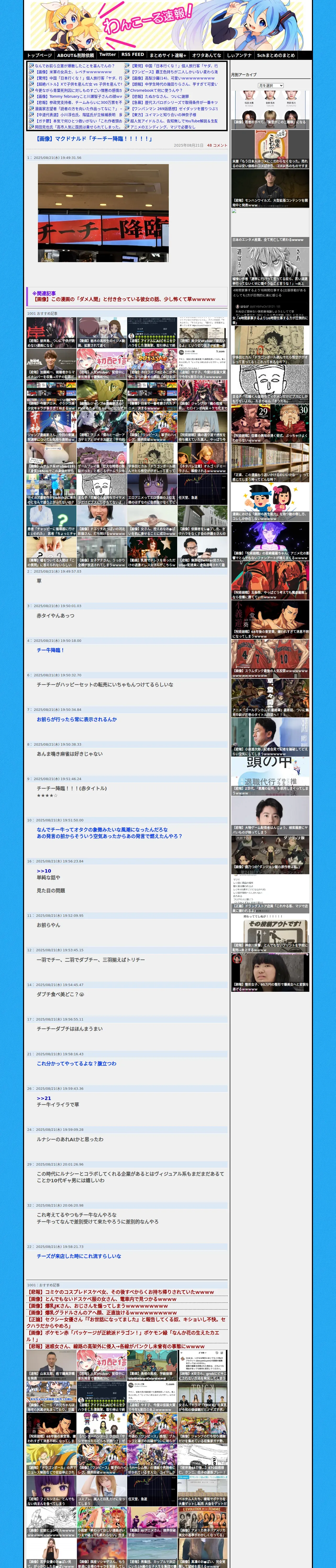This screenshot has width=336, height=1568.
Task: Click icon beside 米軍の女兵士 headline
Action: coord(32,72)
